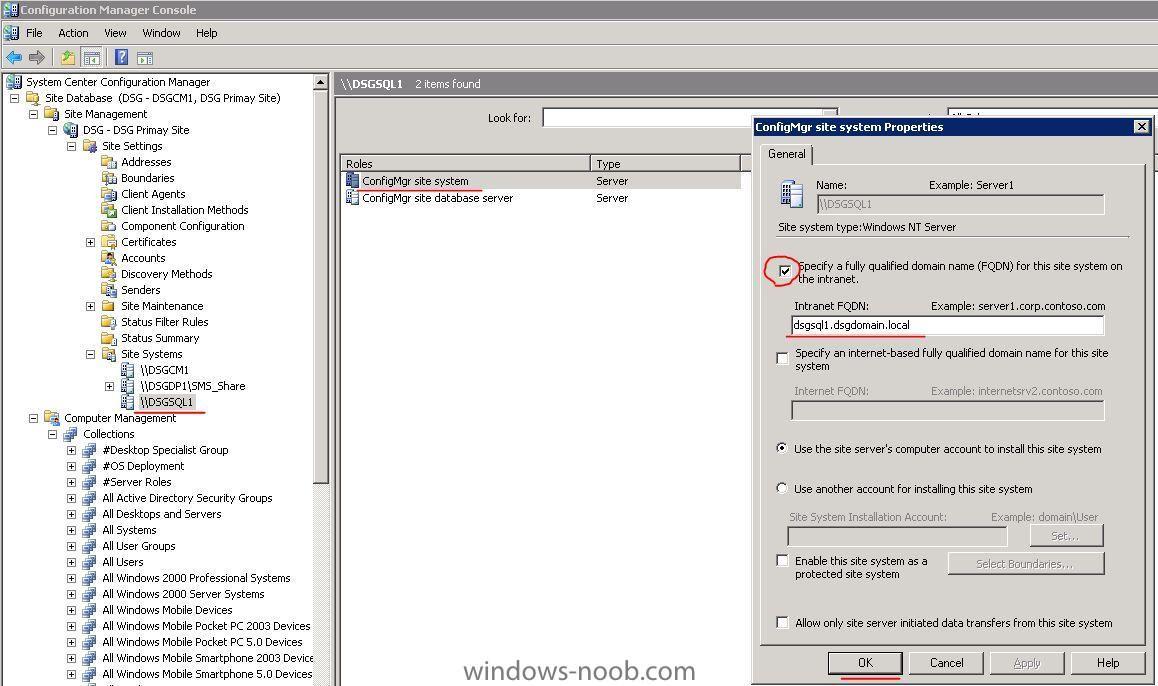This screenshot has height=686, width=1158.
Task: Select the #Desktop Specialist Group collection
Action: coord(165,450)
